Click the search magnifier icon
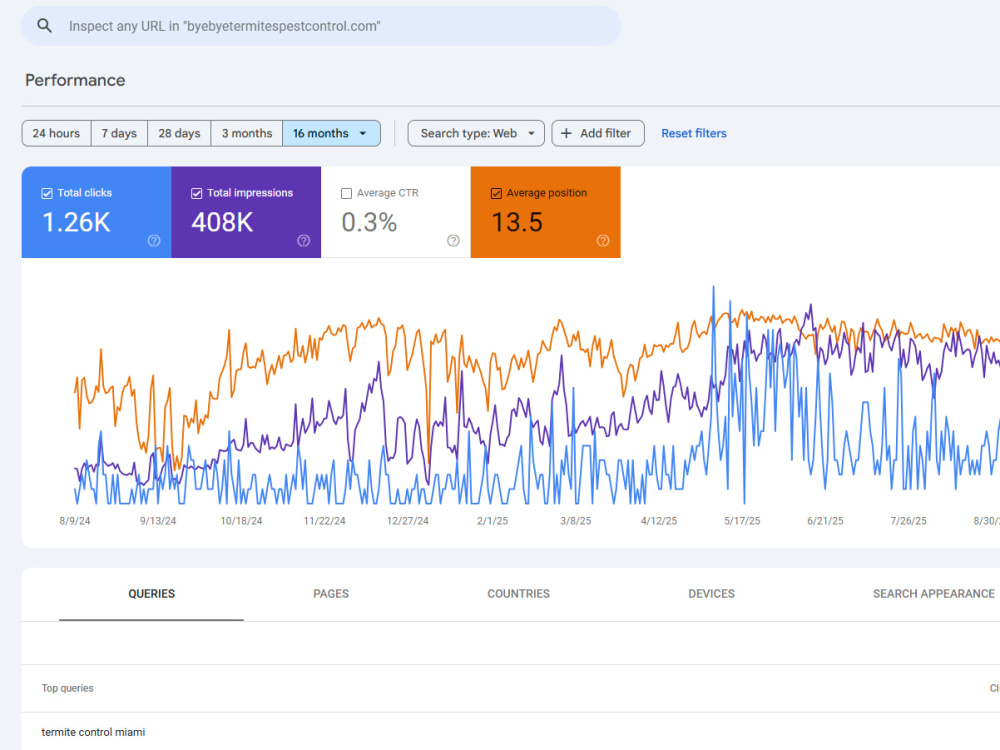Viewport: 1000px width, 750px height. (x=44, y=26)
